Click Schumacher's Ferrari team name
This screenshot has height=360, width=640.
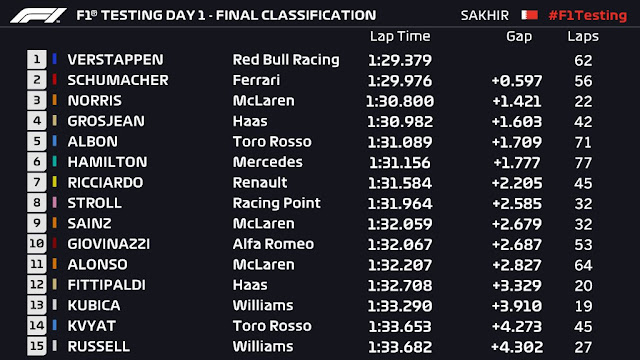click(x=256, y=80)
